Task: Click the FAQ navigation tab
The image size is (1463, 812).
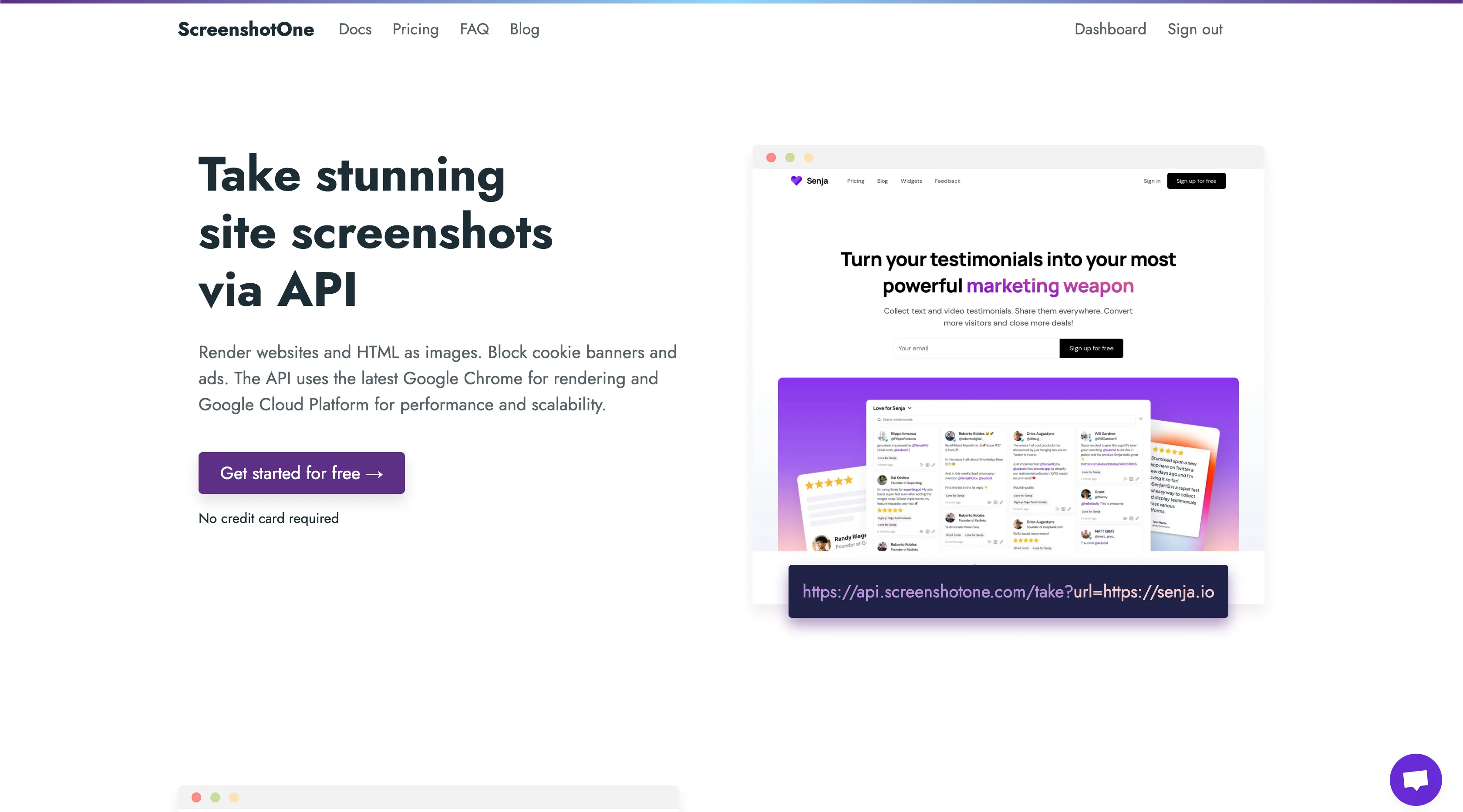Action: [474, 28]
